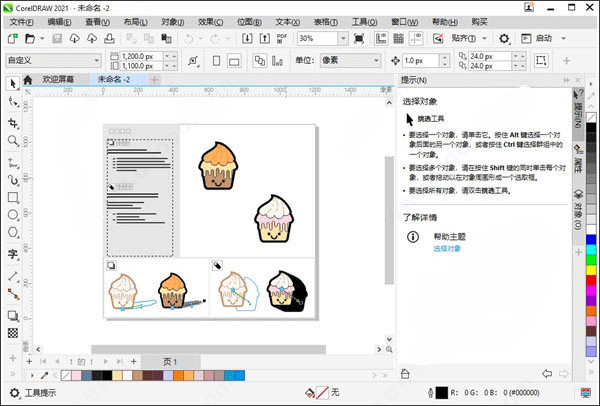Select the transparency checkerboard tool
The width and height of the screenshot is (600, 406).
[13, 331]
